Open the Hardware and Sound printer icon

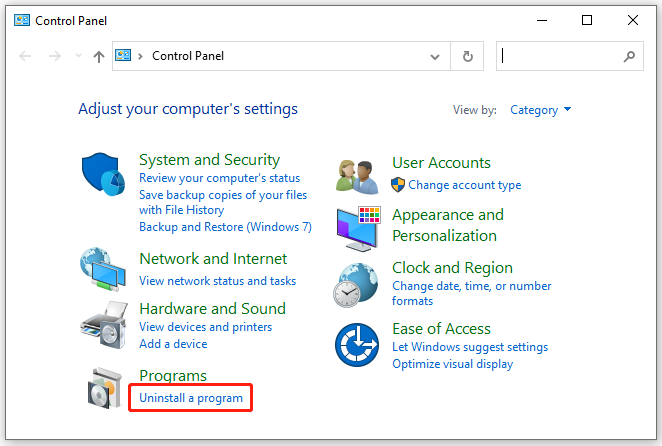click(104, 325)
